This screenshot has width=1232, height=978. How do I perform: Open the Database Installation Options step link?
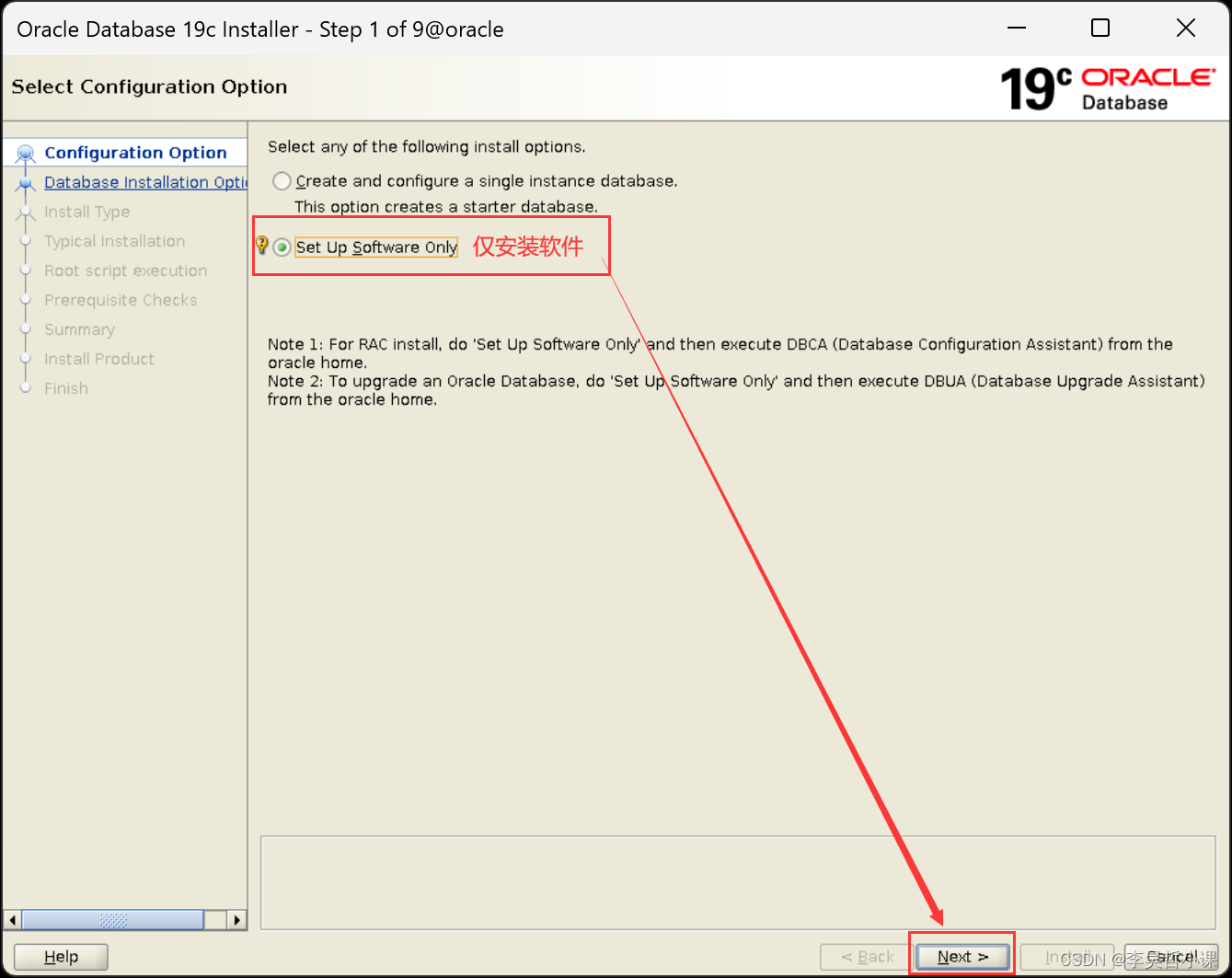click(145, 182)
